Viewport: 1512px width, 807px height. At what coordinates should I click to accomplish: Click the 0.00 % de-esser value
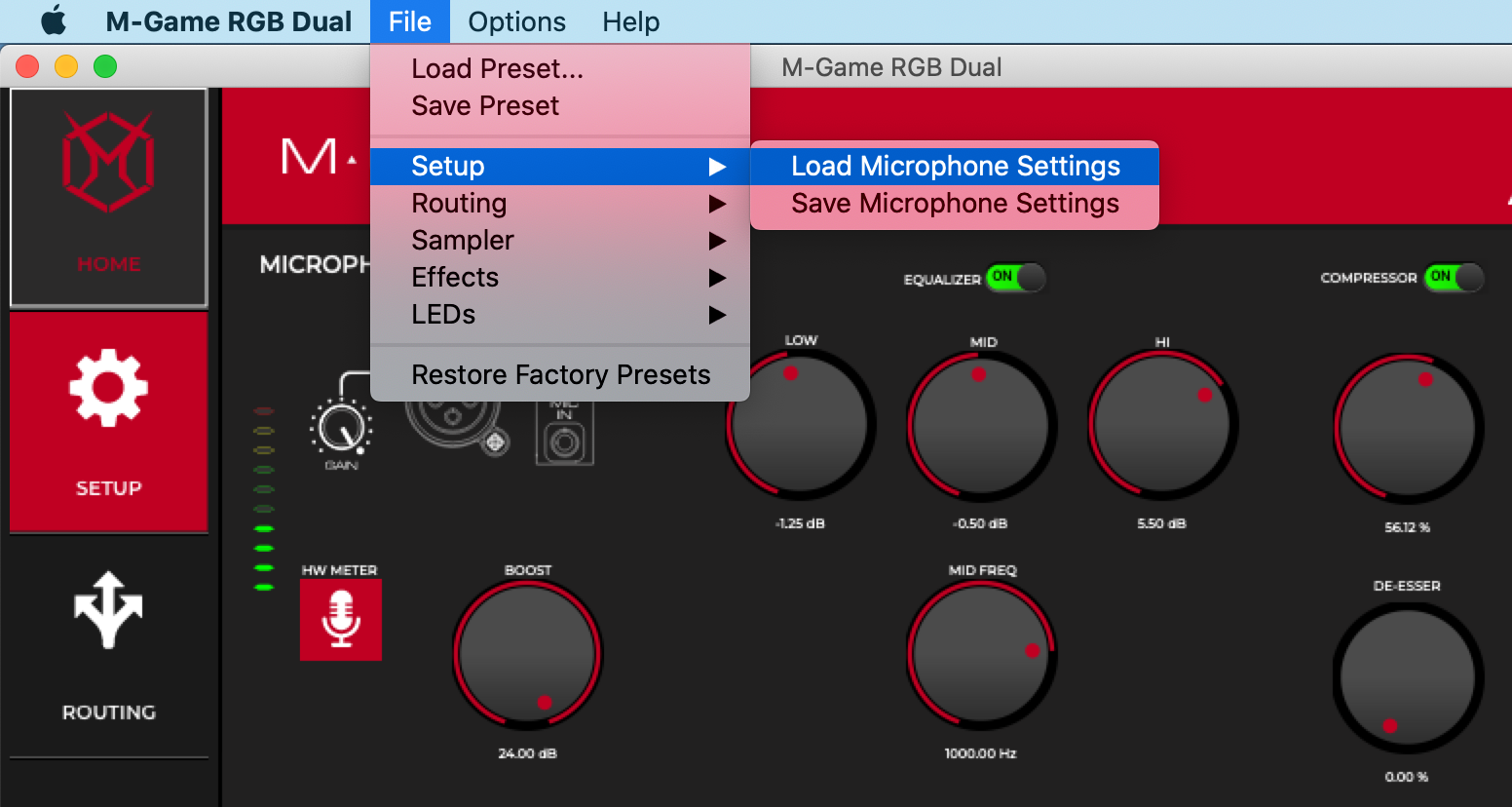(x=1406, y=777)
